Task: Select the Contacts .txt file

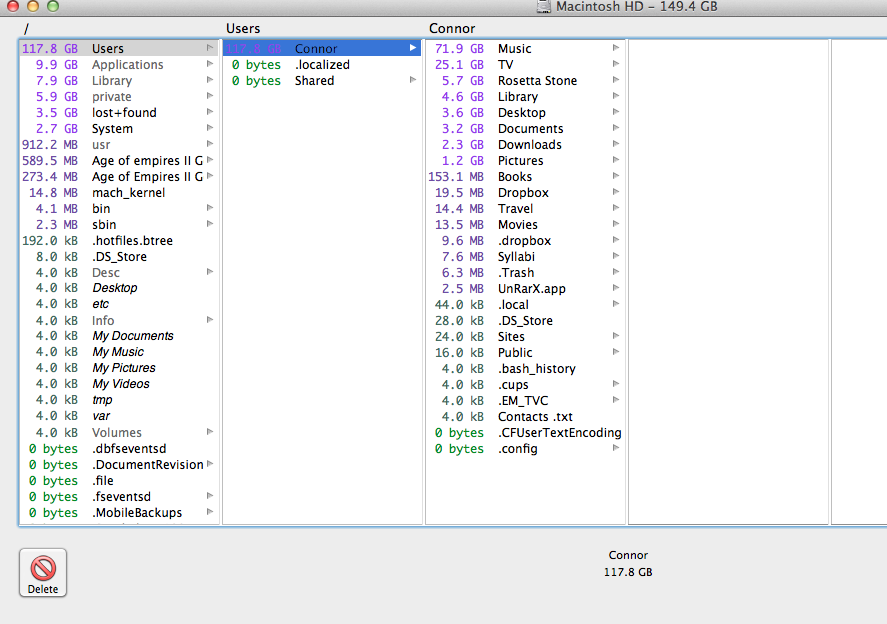Action: tap(526, 416)
